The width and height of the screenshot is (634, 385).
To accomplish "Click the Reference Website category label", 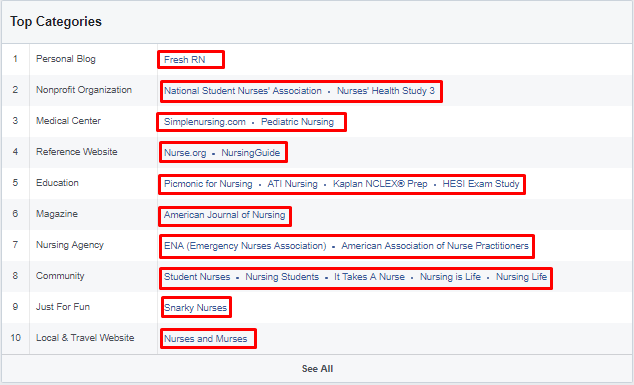I will [x=77, y=152].
